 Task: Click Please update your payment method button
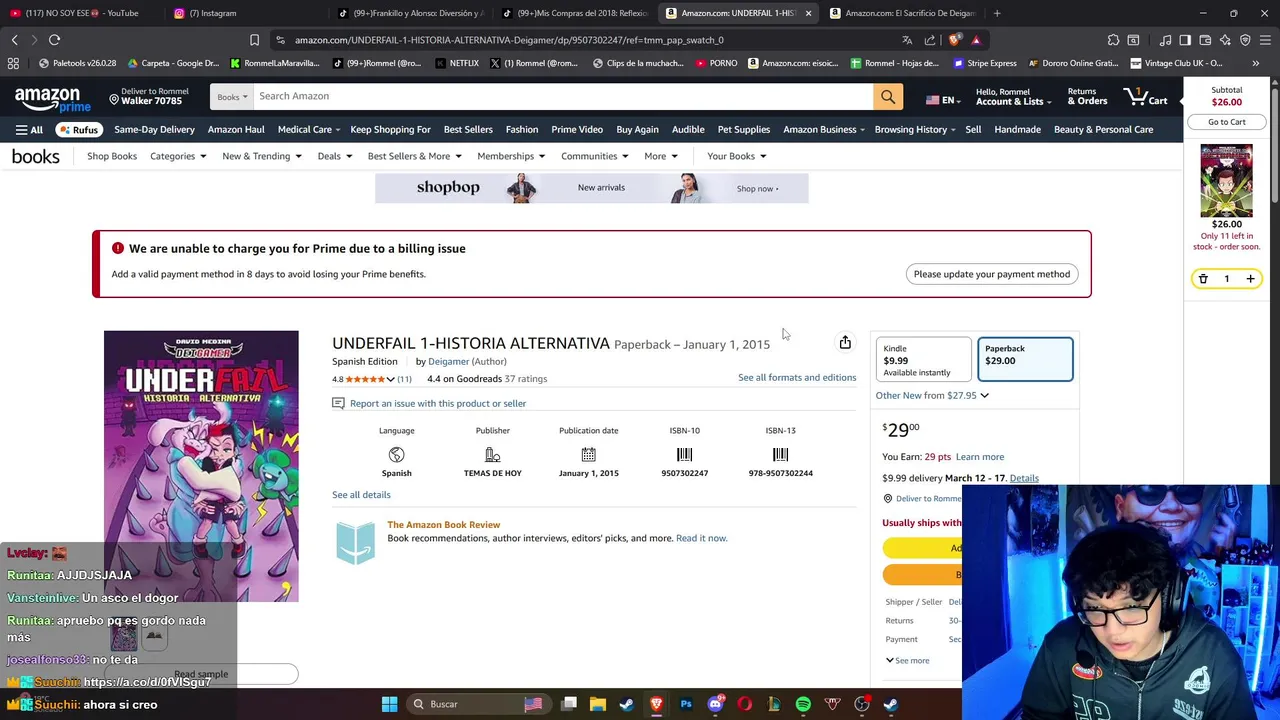[991, 274]
